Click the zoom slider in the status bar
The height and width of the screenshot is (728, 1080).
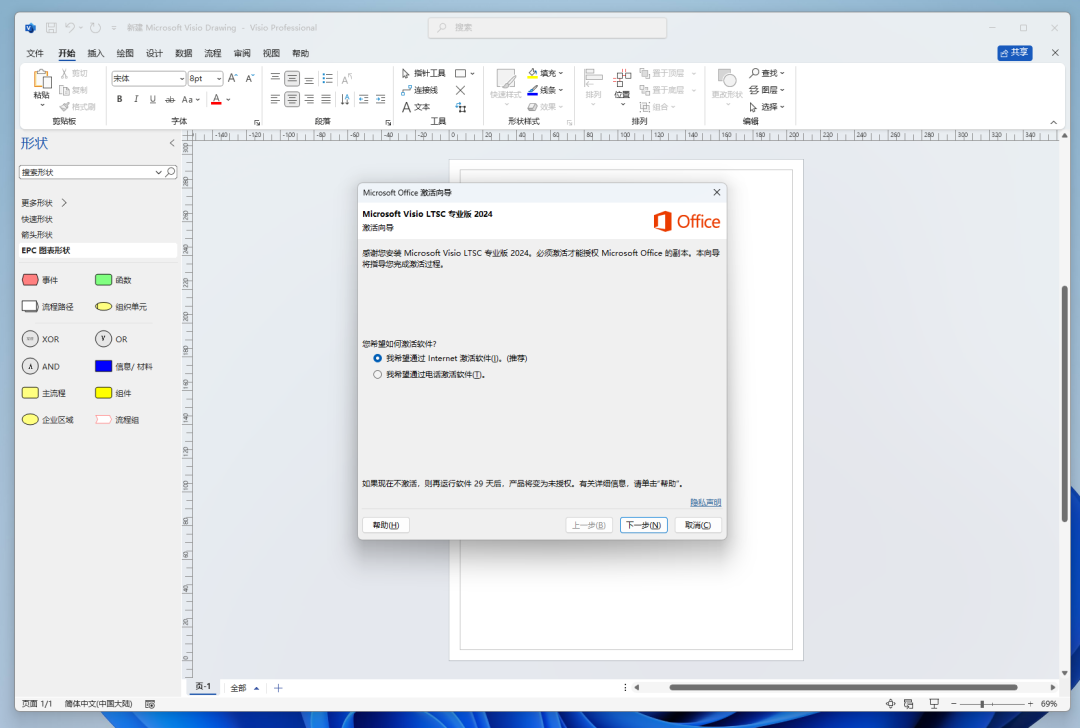coord(992,704)
